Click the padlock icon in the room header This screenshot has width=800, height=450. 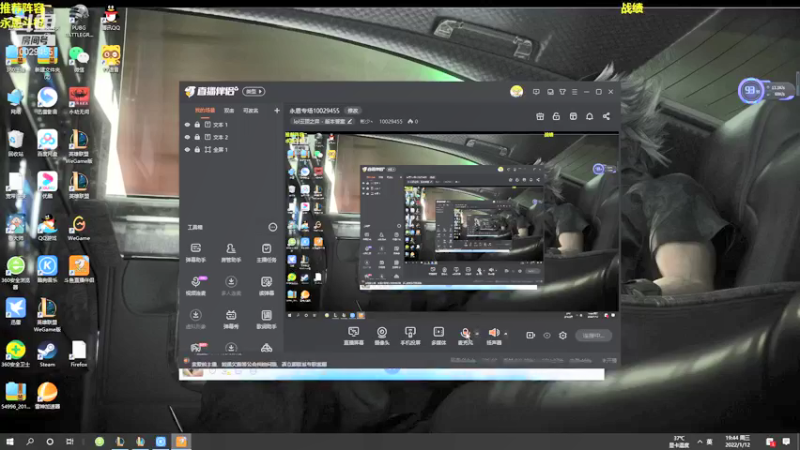(556, 116)
